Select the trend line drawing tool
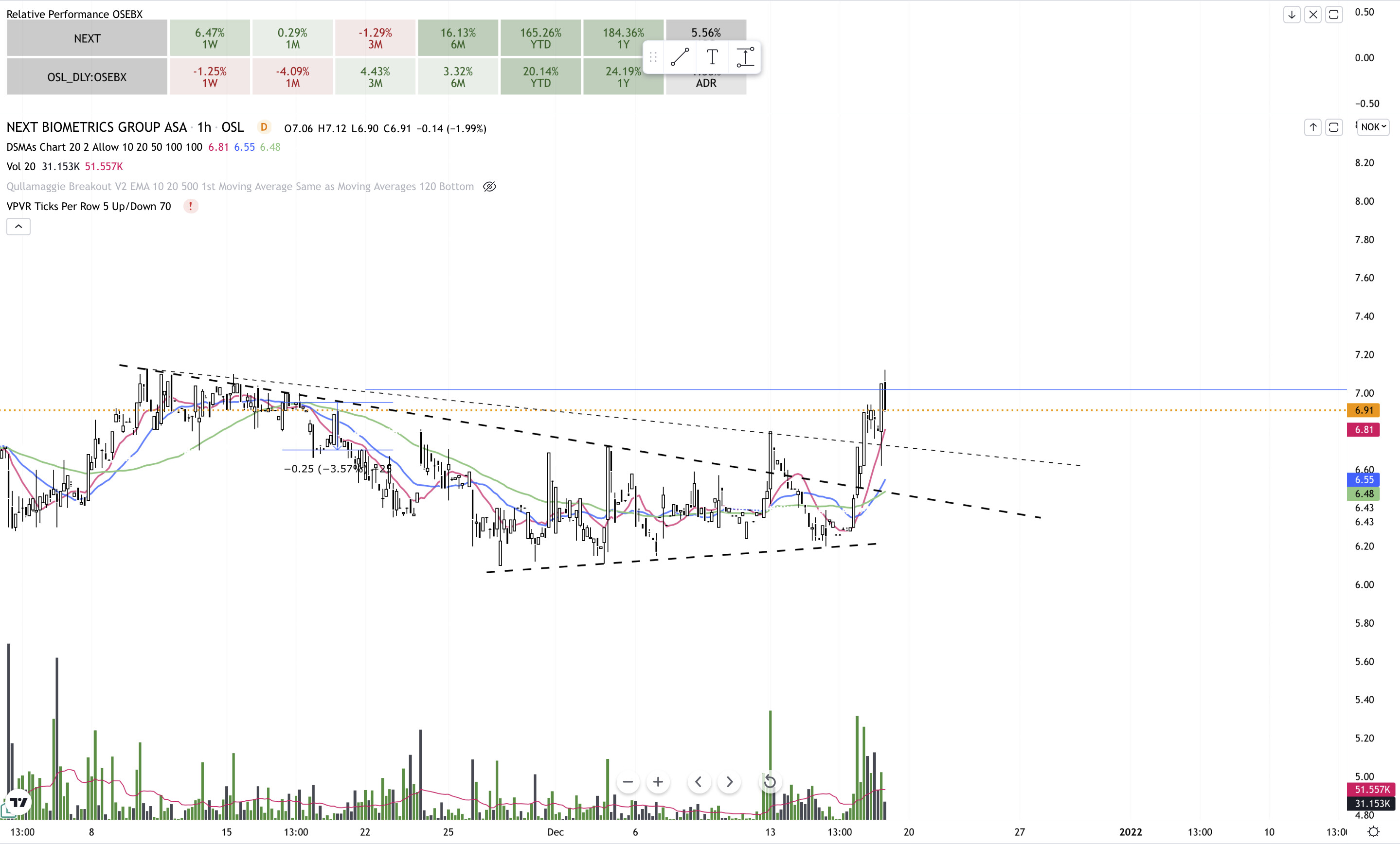Screen dimensions: 1400x845 680,57
